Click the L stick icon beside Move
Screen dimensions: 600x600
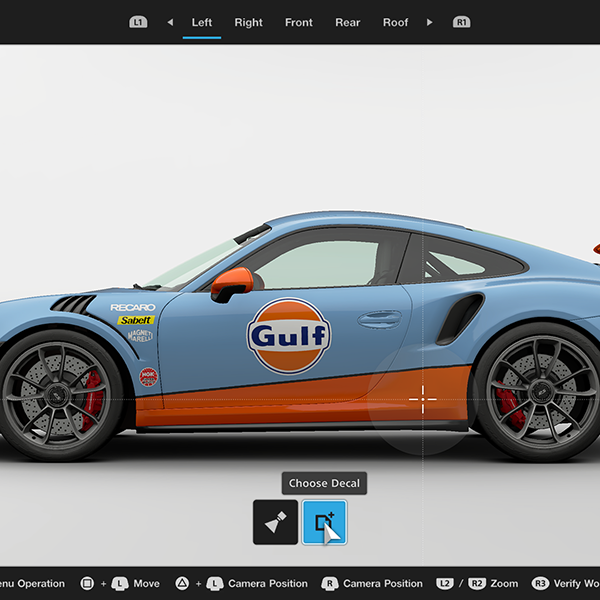[120, 584]
